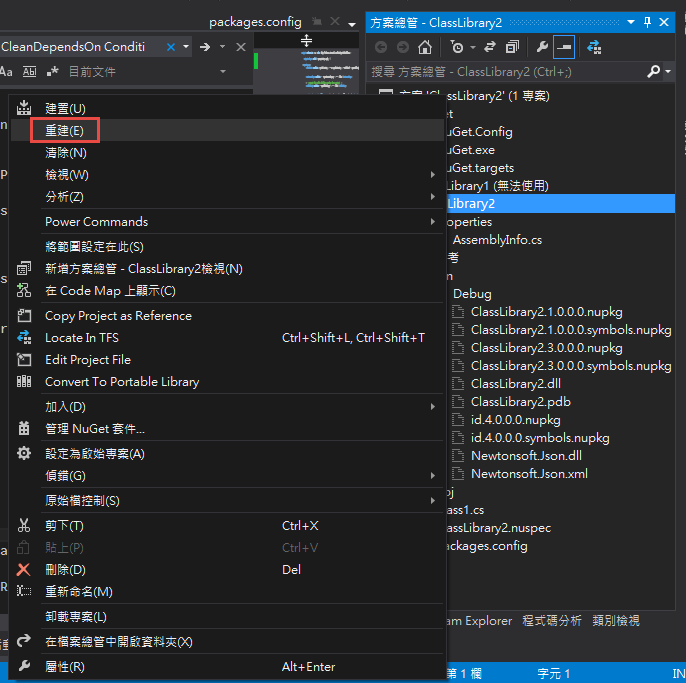Expand the 加入(D) submenu

(x=228, y=407)
